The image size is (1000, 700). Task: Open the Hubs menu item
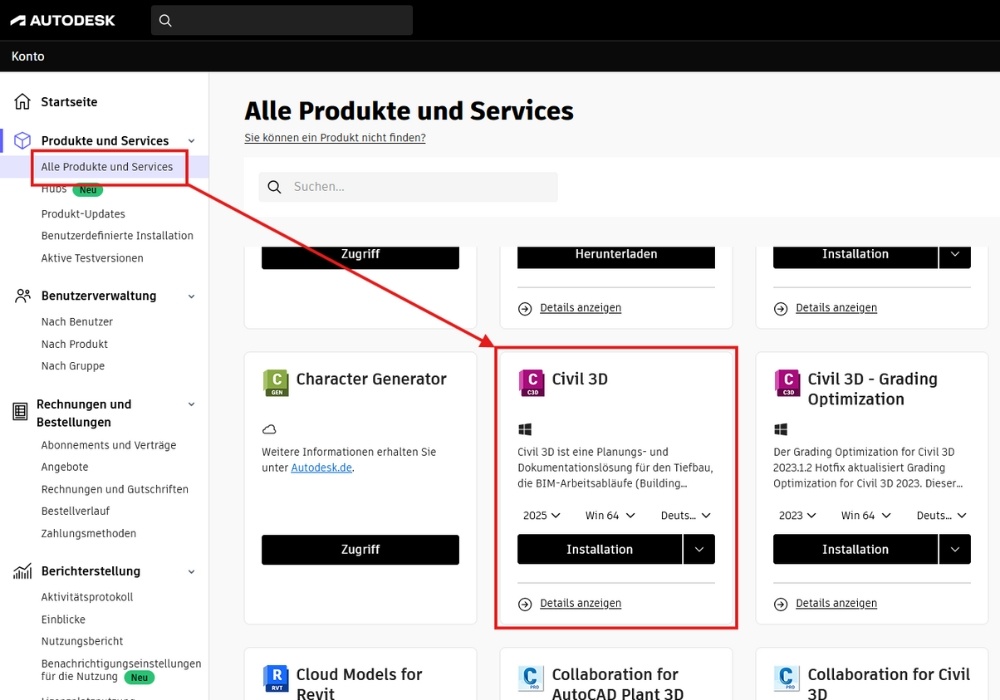pyautogui.click(x=54, y=189)
